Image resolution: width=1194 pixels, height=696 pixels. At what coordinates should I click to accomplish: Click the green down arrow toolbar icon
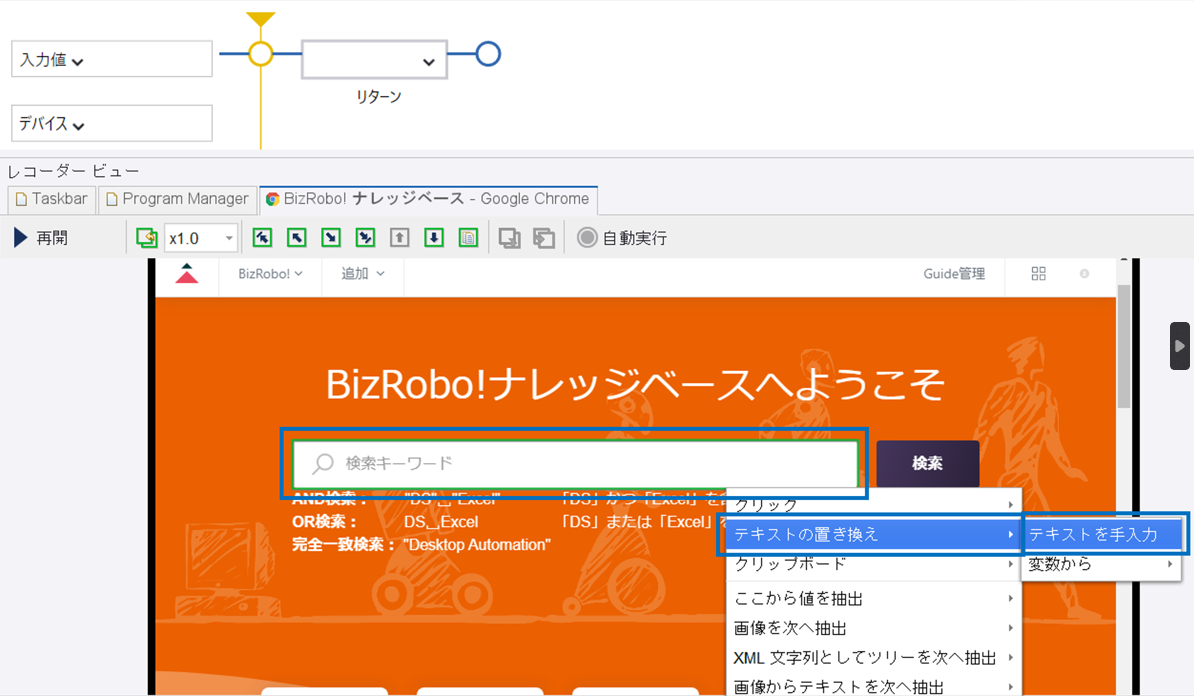tap(434, 238)
